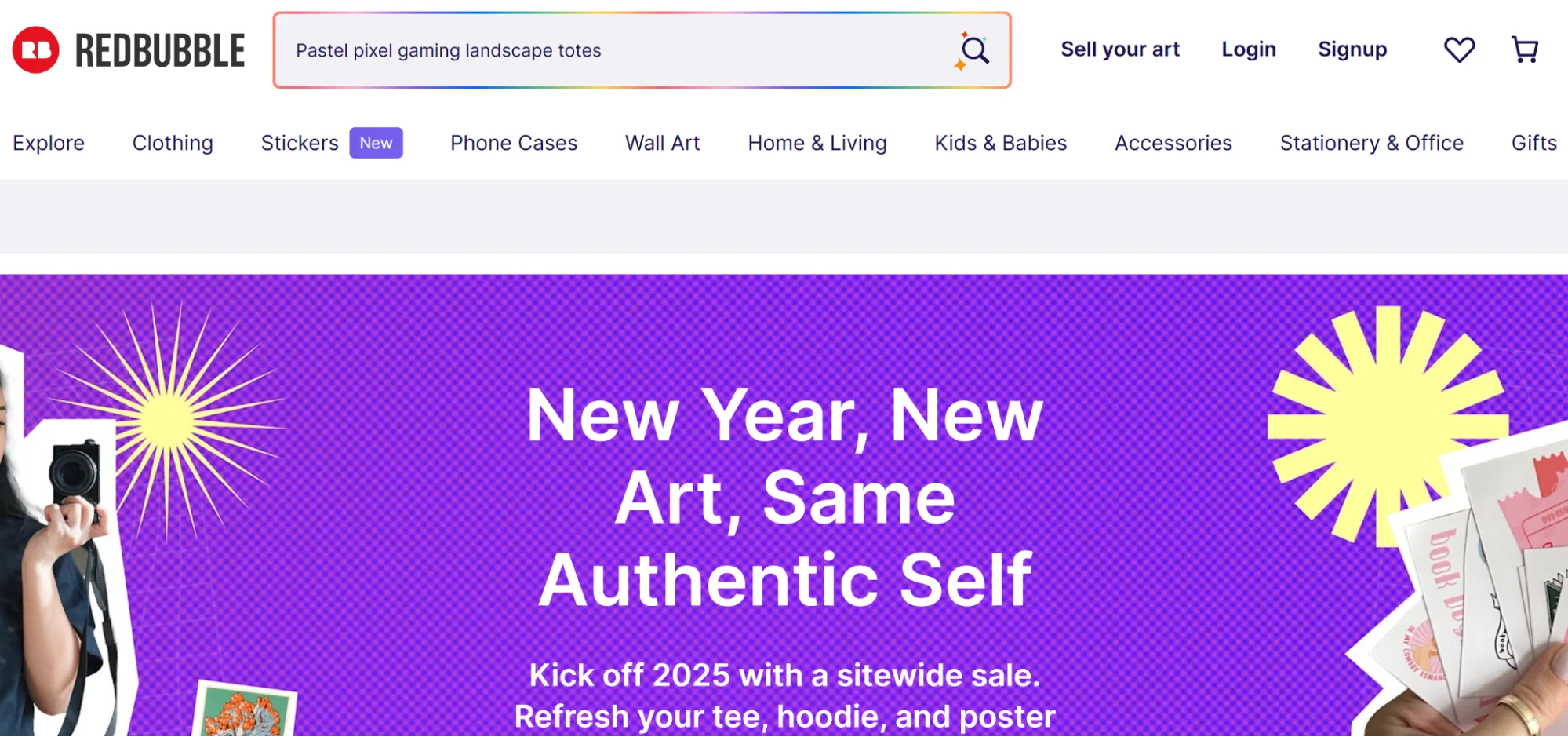This screenshot has width=1568, height=737.
Task: Click the Signup button
Action: (x=1352, y=49)
